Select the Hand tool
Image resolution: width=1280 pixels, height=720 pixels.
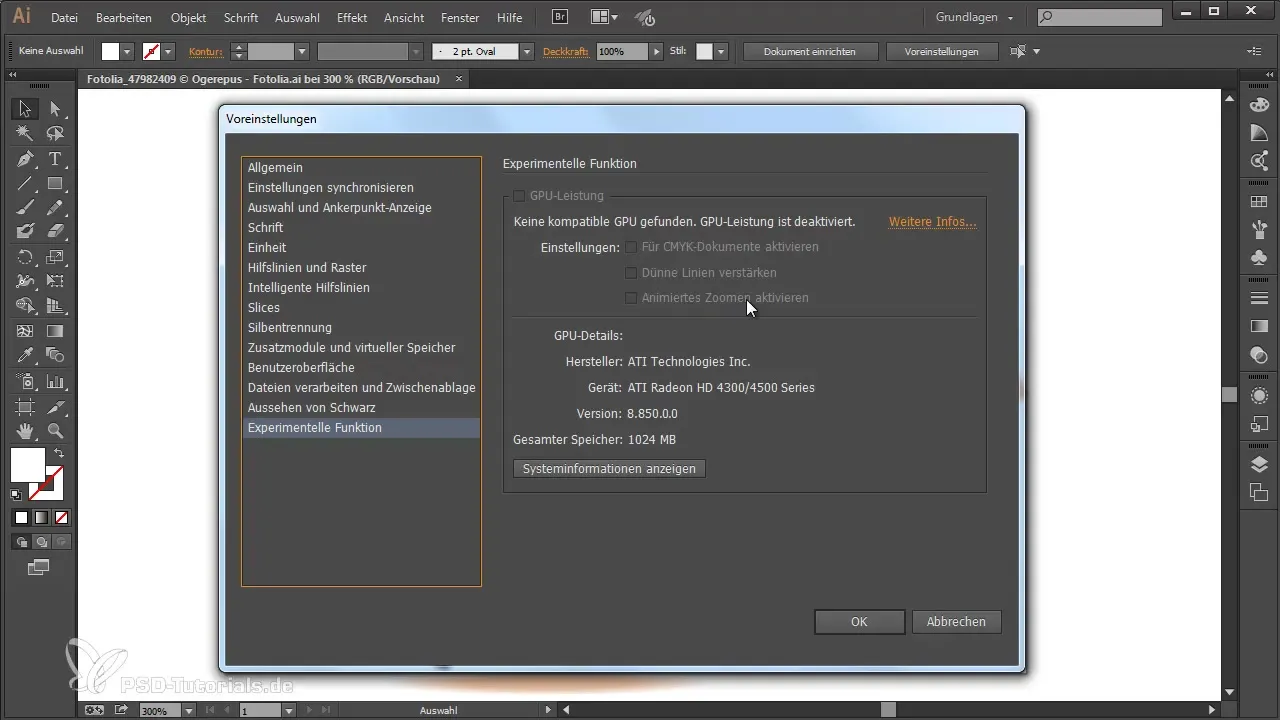pos(25,431)
